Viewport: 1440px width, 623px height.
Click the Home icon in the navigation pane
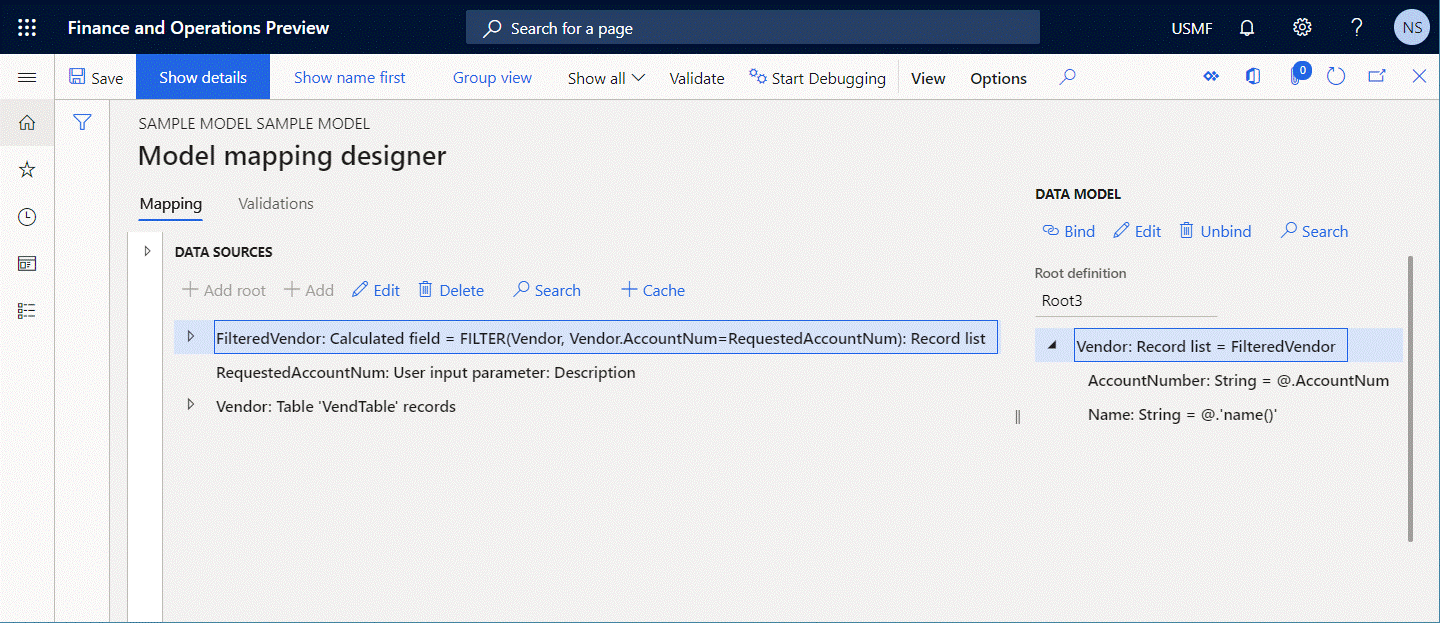pyautogui.click(x=26, y=122)
